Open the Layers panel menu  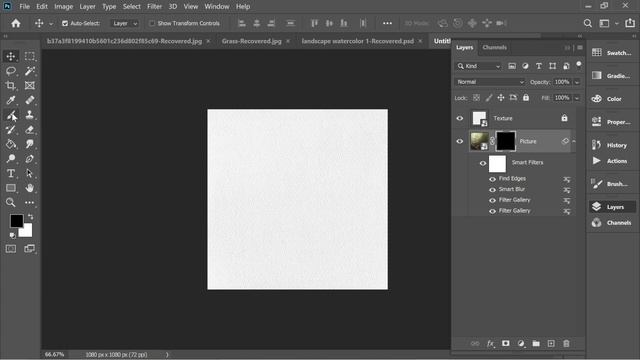click(580, 48)
